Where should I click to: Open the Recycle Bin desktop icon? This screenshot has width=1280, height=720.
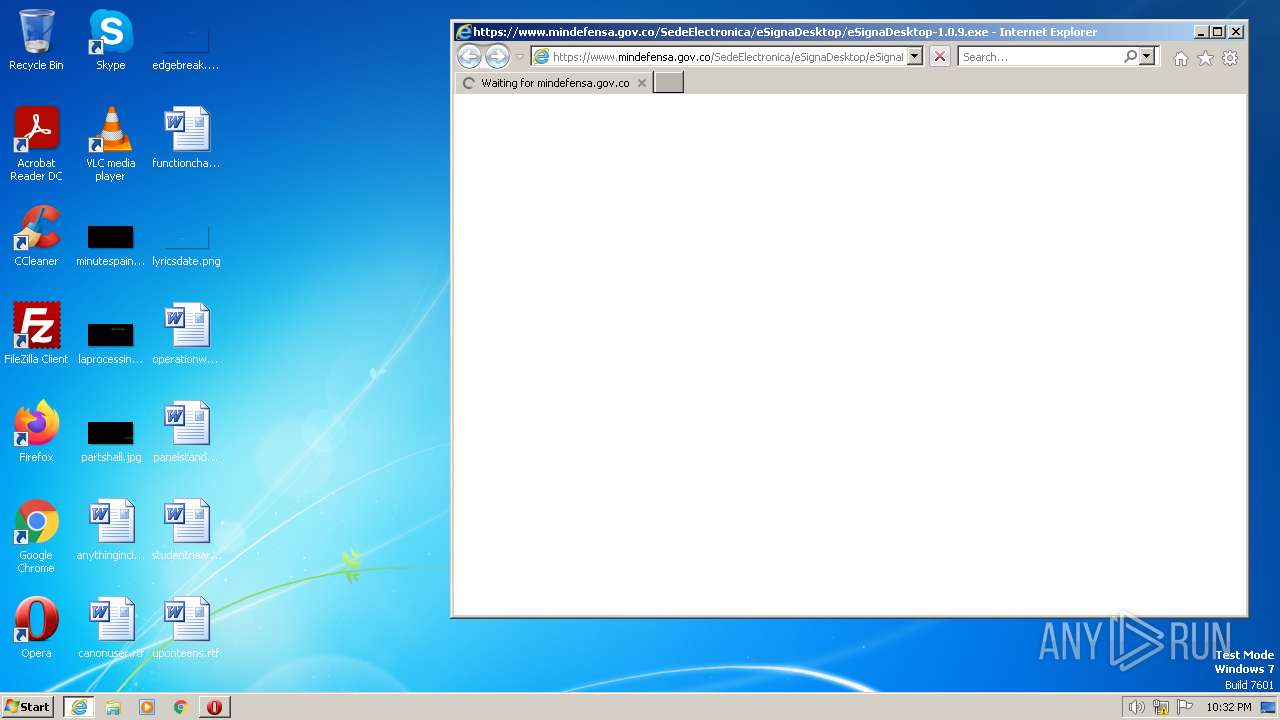click(x=36, y=40)
